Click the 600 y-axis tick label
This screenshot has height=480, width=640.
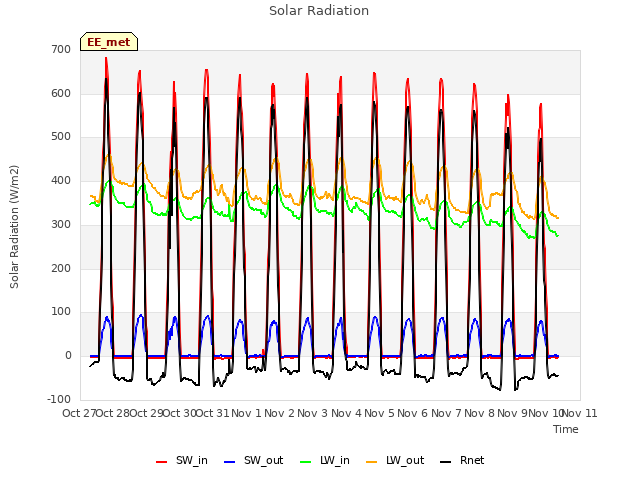[x=61, y=93]
